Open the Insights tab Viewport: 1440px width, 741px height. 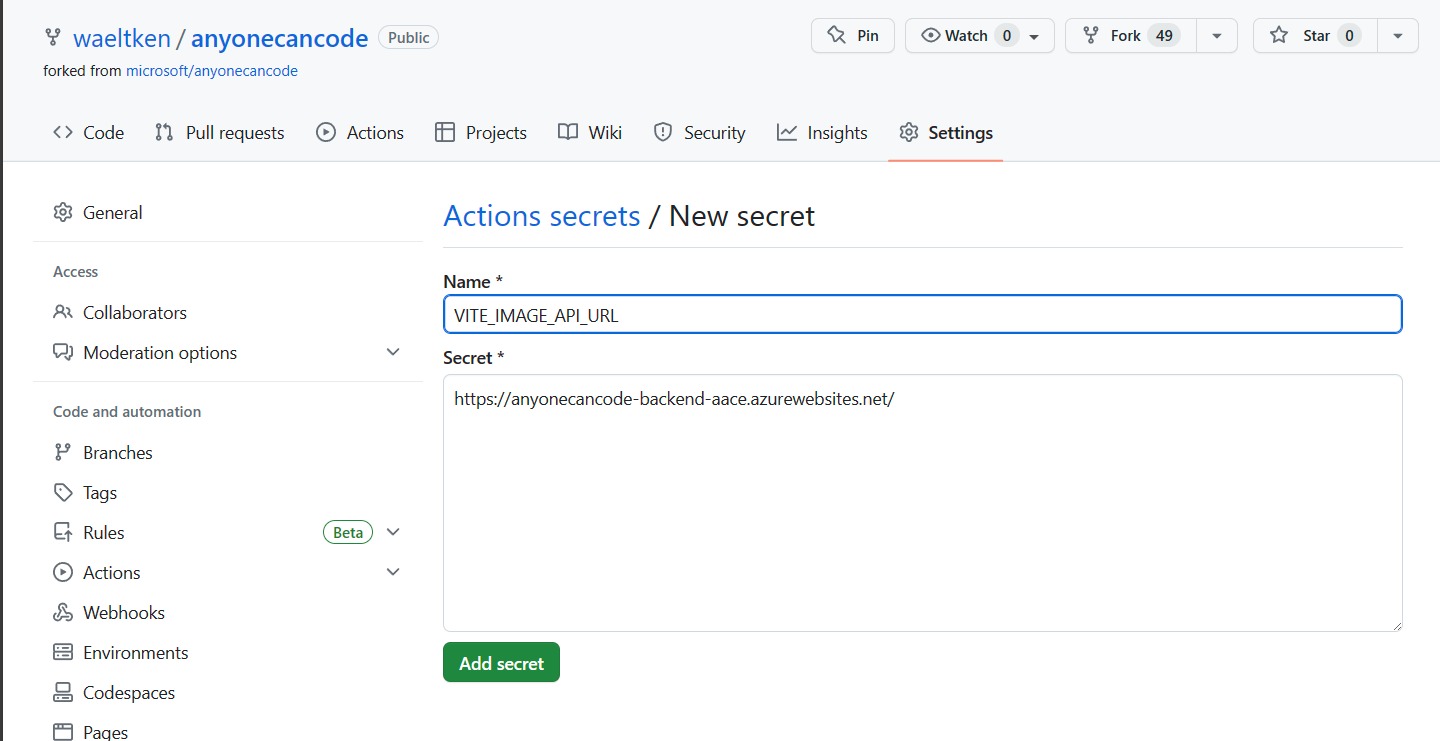coord(837,131)
